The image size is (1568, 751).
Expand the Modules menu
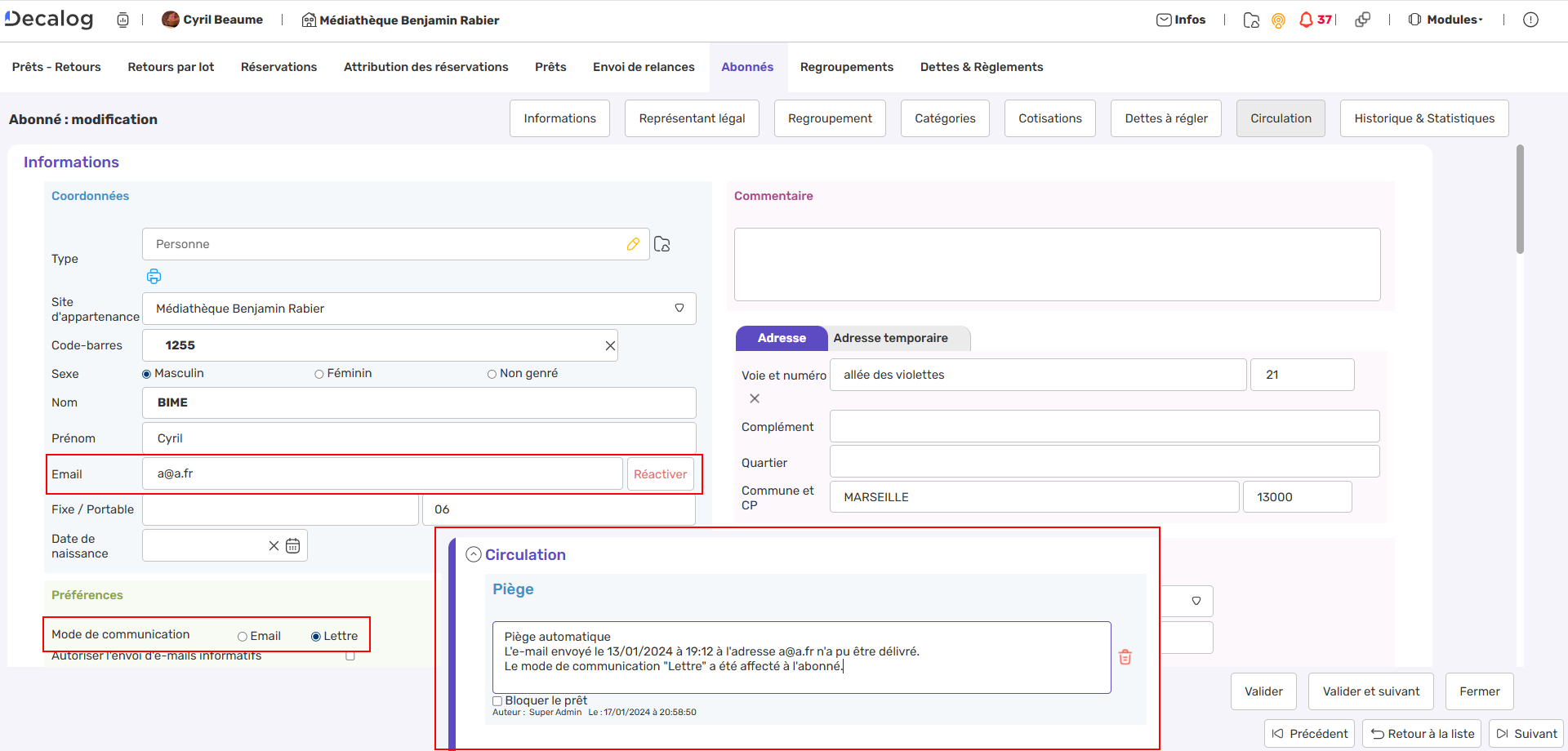1445,20
